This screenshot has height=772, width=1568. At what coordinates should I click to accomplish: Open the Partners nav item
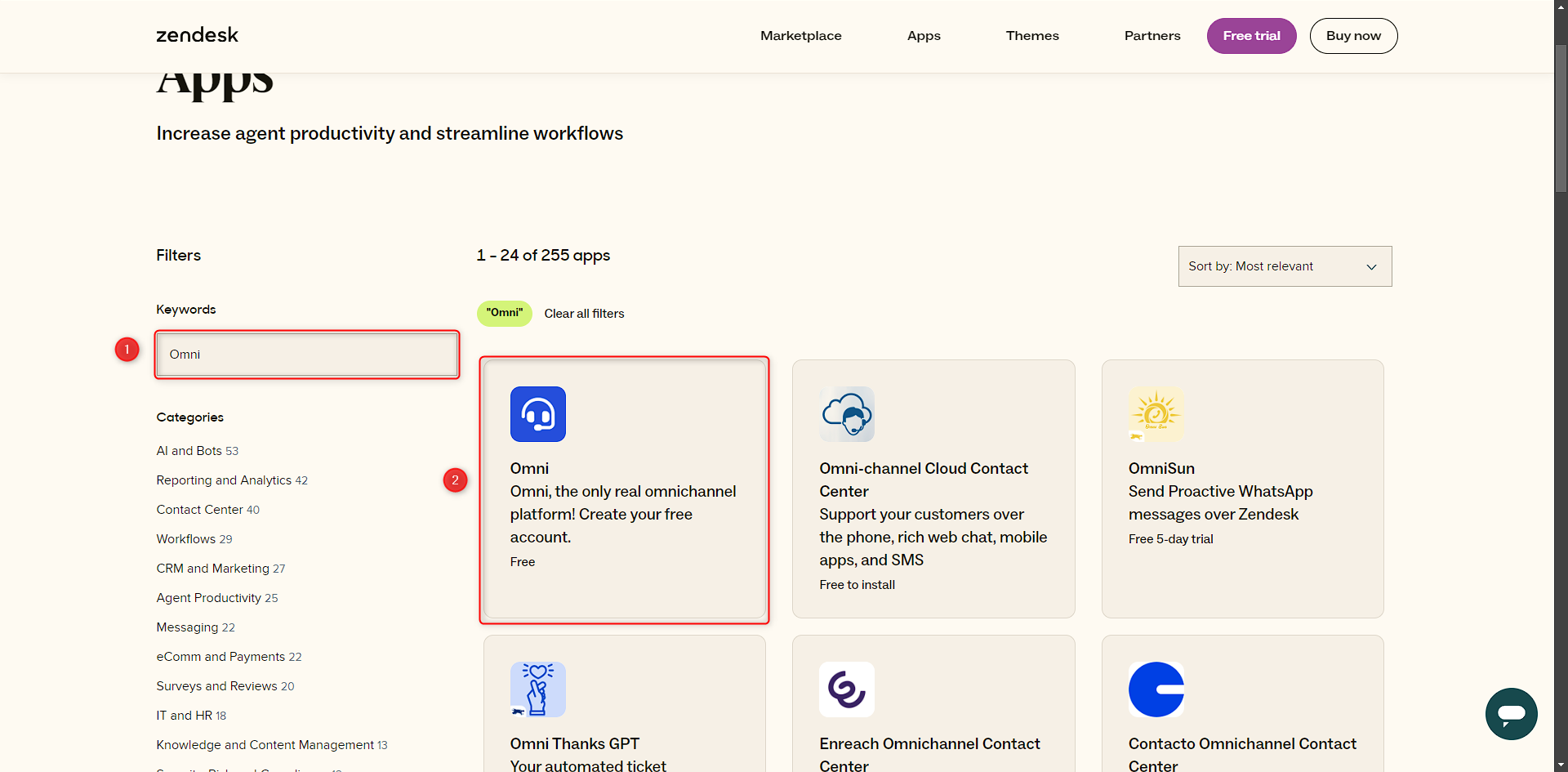(1152, 36)
